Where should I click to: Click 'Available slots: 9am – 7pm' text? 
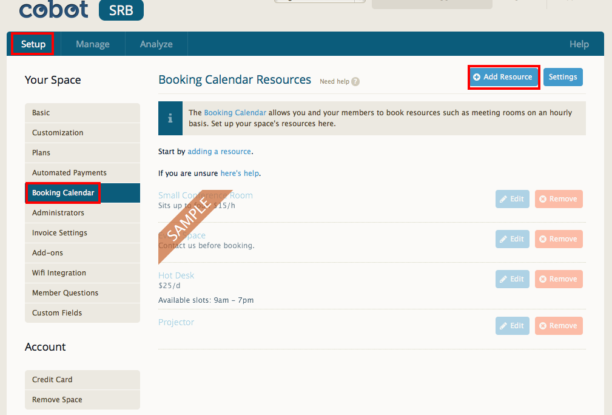point(206,300)
